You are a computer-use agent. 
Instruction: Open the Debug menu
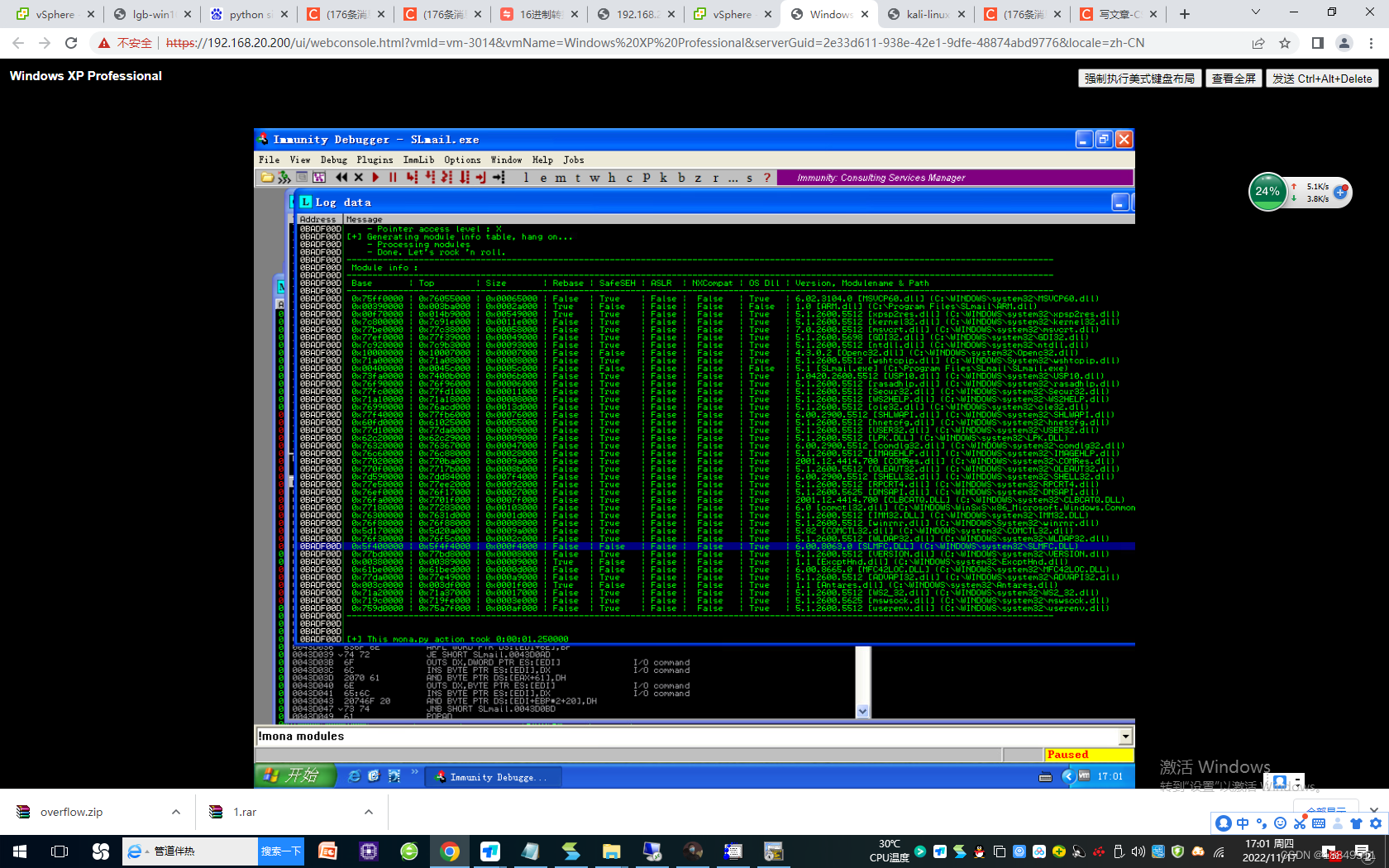(x=334, y=160)
